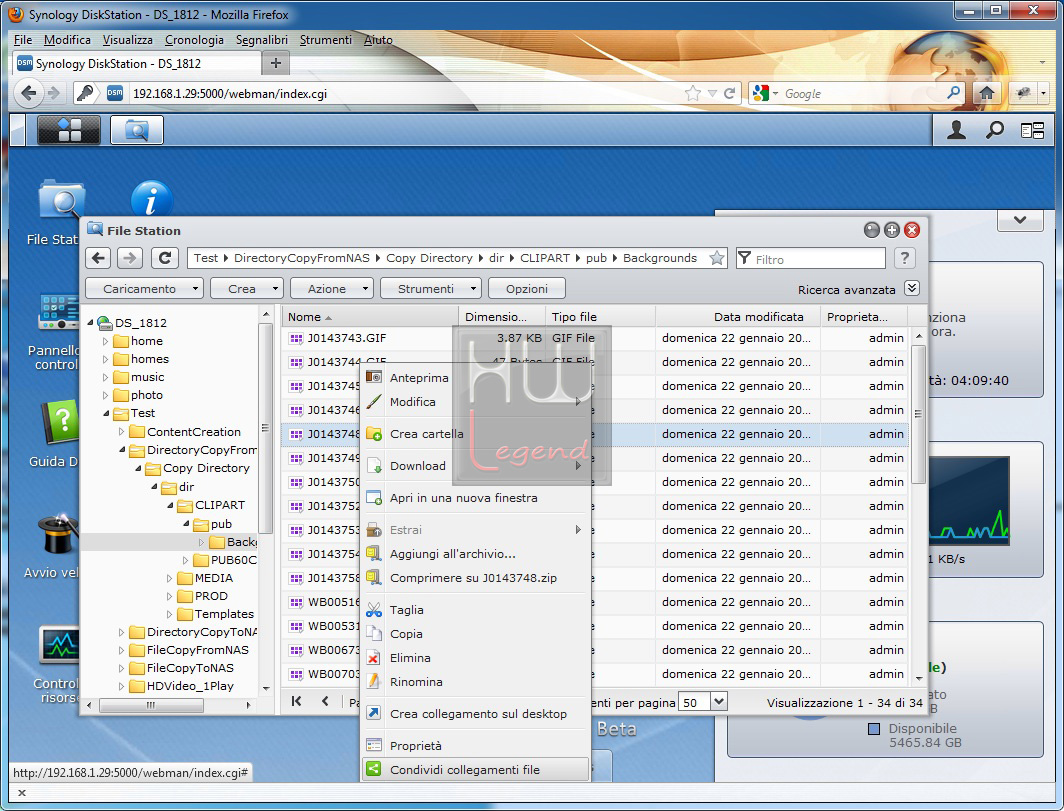
Task: Collapse the Test folder tree node
Action: pos(106,413)
